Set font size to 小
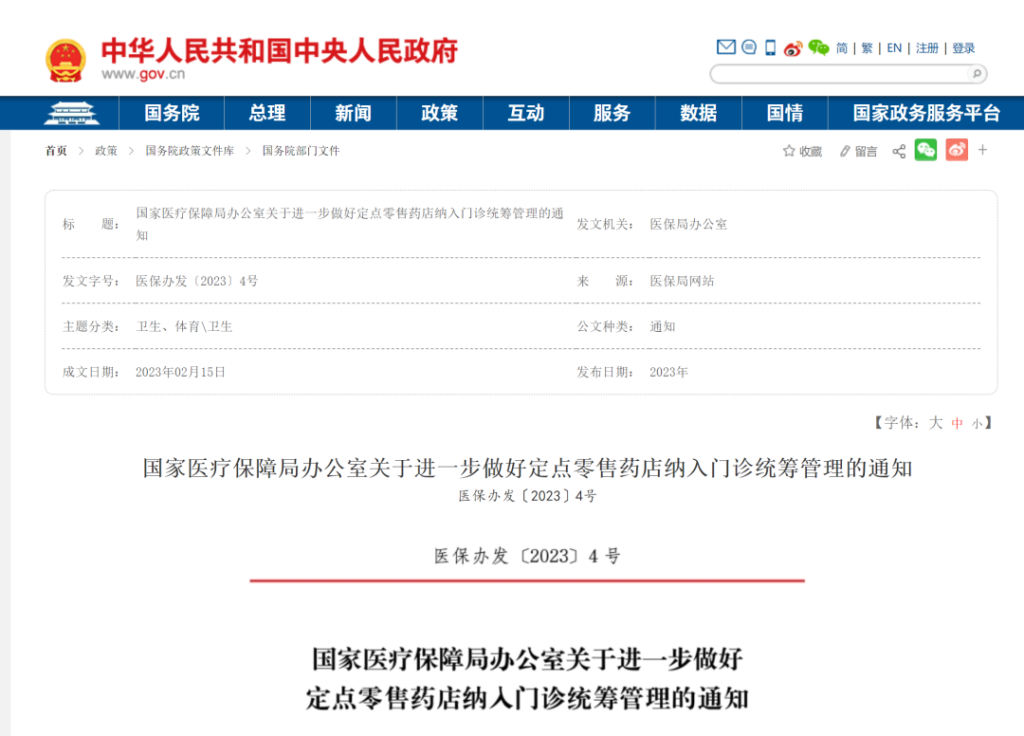This screenshot has width=1024, height=736. [x=976, y=423]
